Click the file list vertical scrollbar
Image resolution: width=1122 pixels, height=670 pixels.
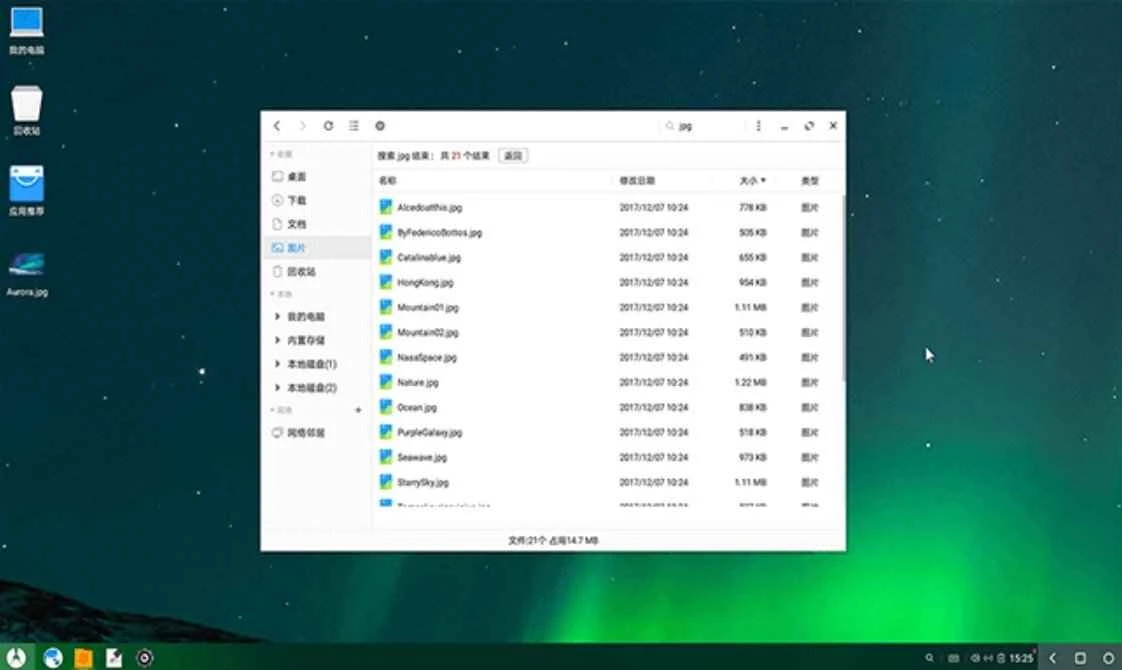point(842,290)
